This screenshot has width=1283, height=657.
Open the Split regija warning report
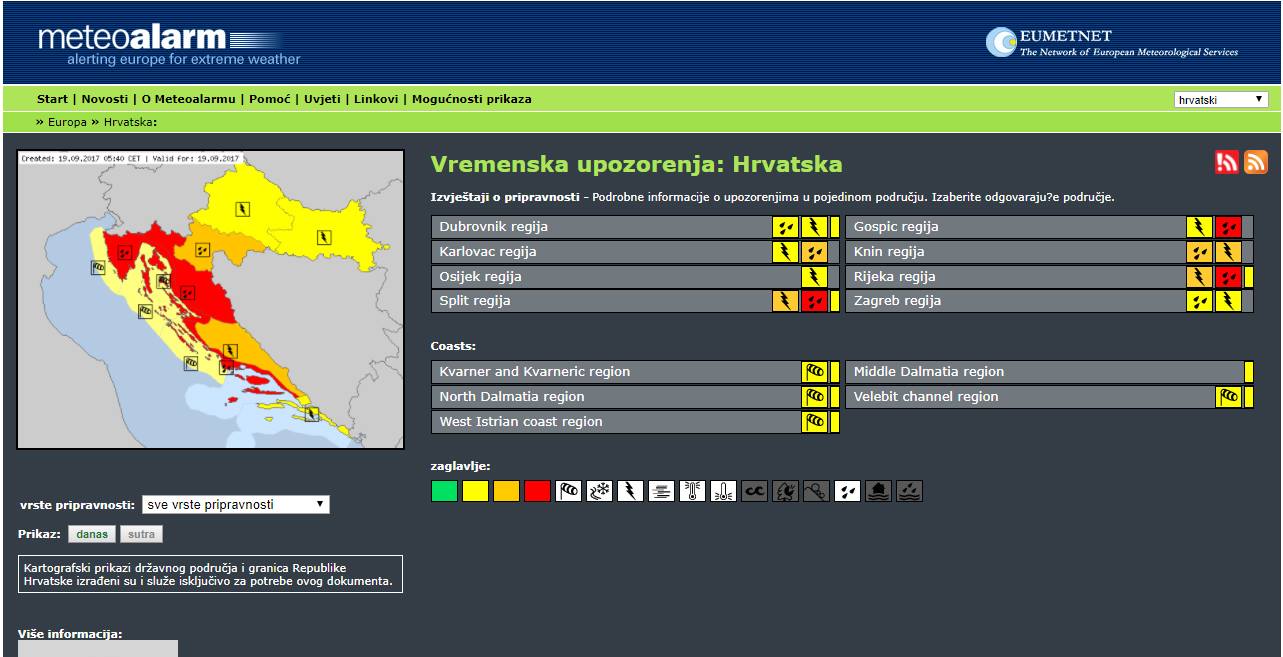pos(475,301)
